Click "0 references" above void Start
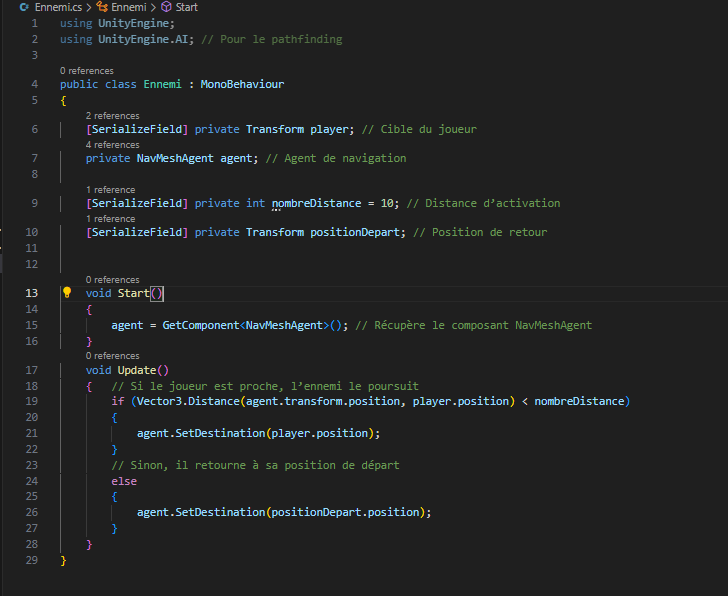The height and width of the screenshot is (596, 728). coord(112,280)
